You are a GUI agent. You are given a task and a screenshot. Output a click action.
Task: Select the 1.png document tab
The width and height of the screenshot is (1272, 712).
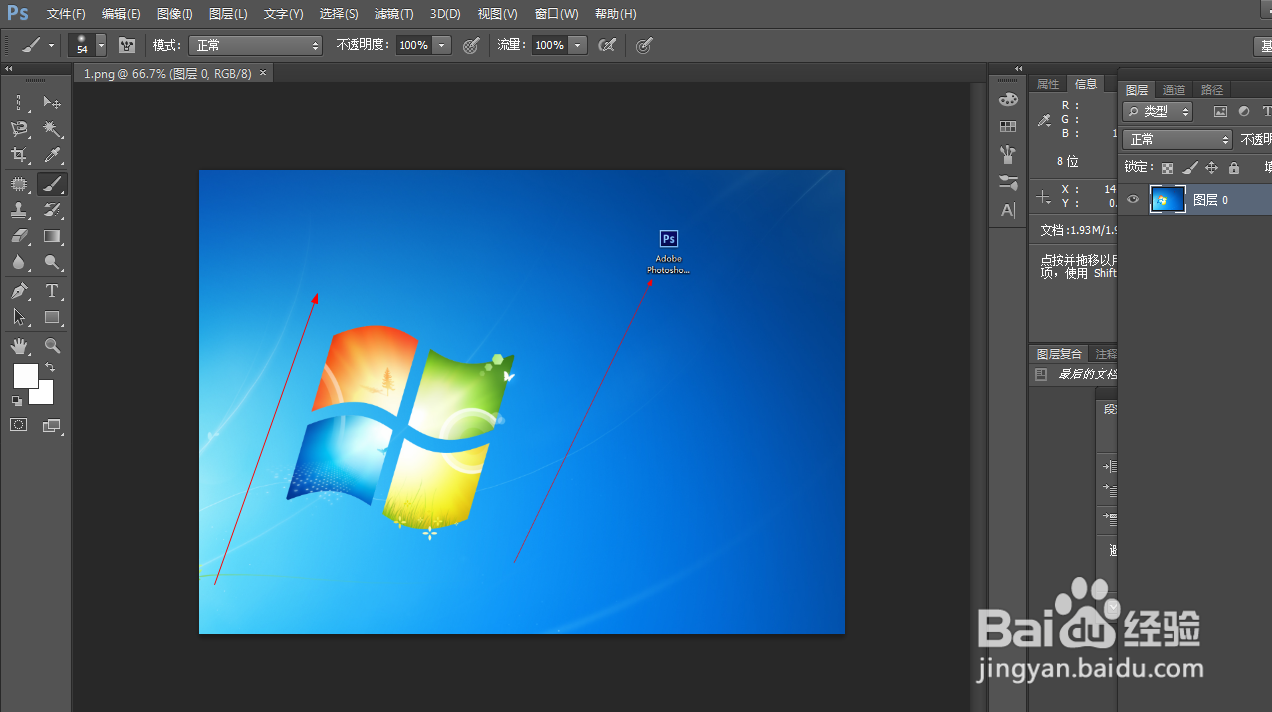pyautogui.click(x=173, y=74)
